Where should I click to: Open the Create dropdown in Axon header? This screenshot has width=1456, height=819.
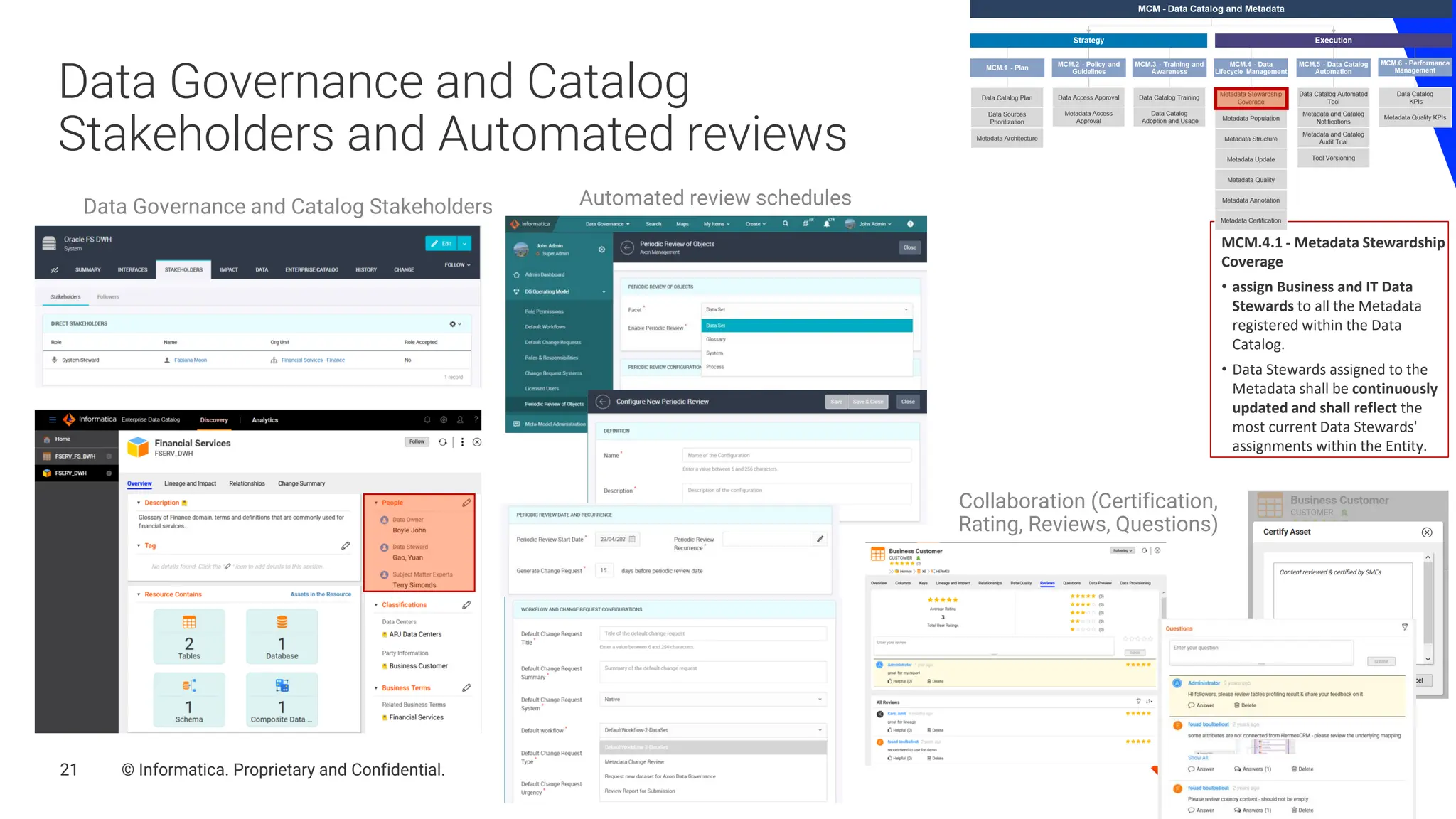click(756, 224)
